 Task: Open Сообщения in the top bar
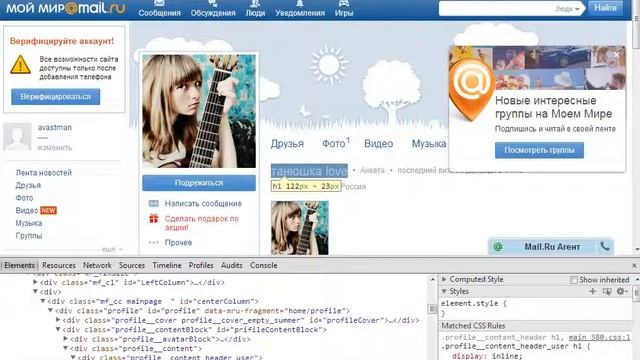point(159,9)
